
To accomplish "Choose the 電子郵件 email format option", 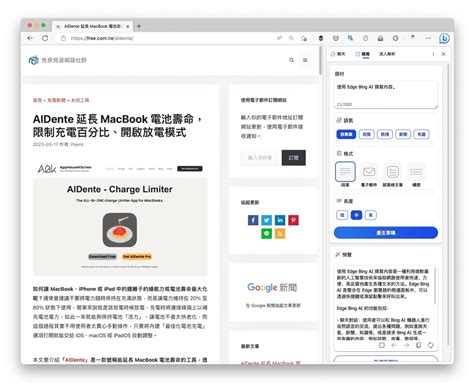I will pyautogui.click(x=369, y=174).
